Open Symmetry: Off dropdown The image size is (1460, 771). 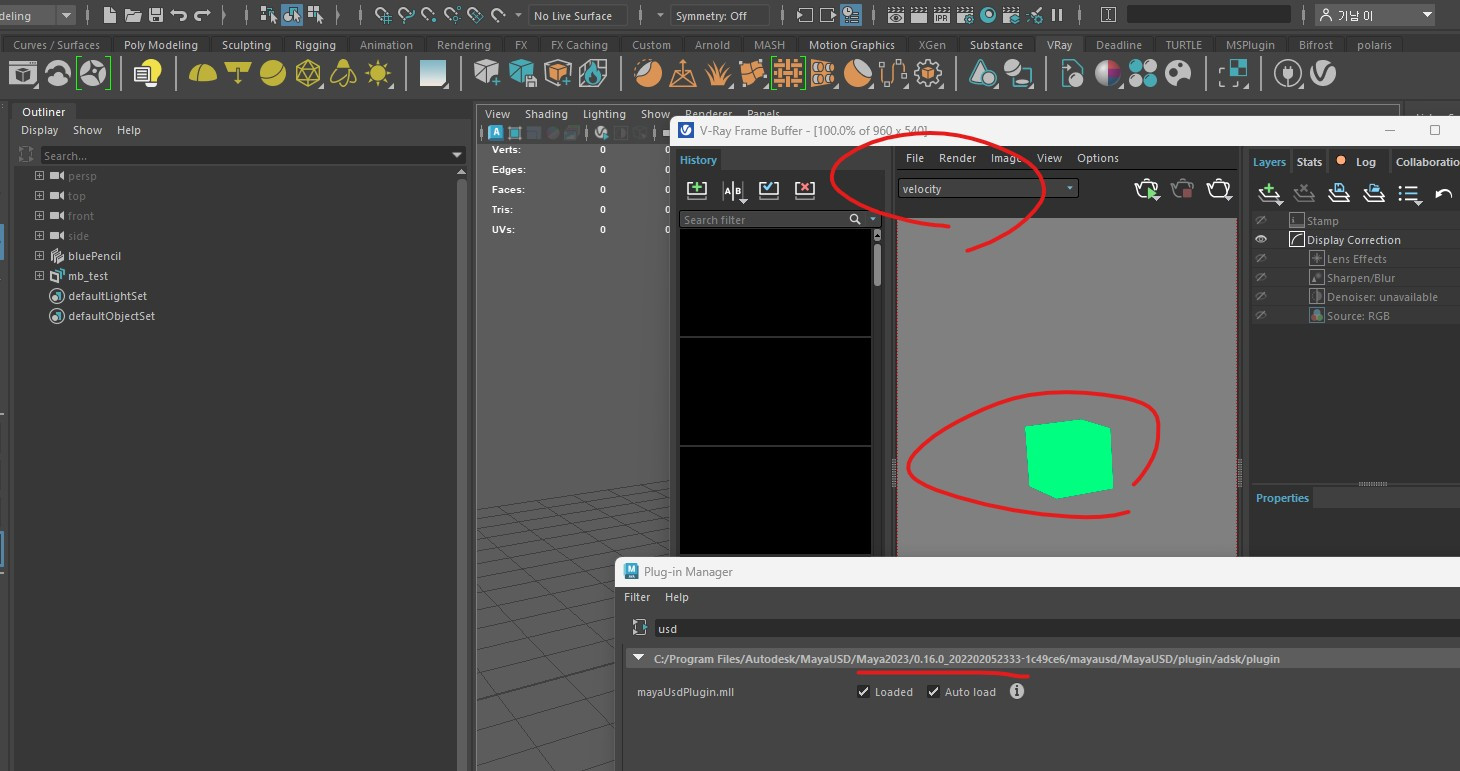pos(720,15)
